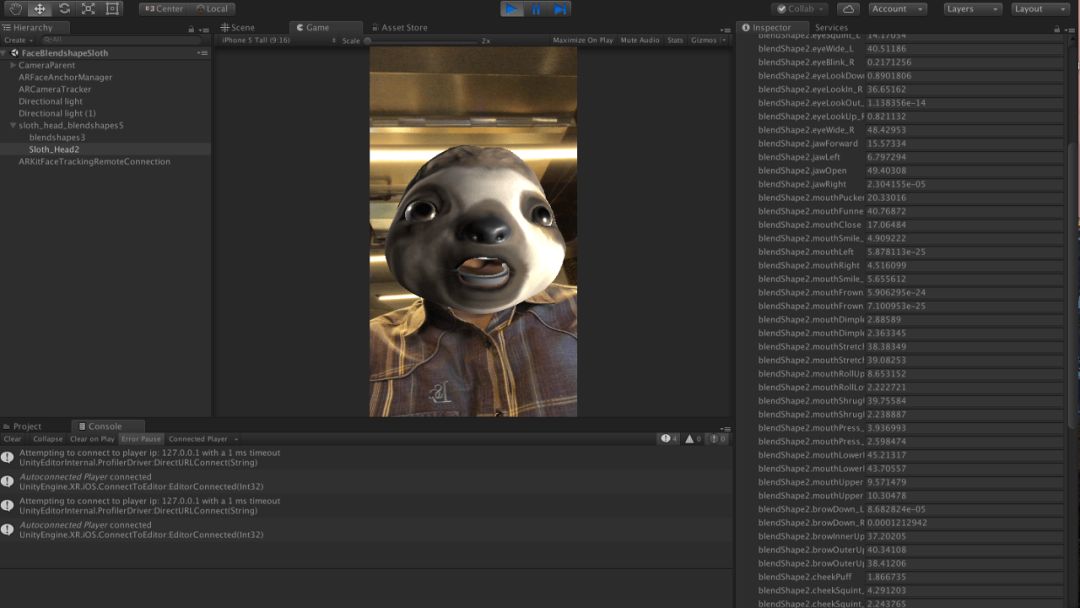Image resolution: width=1080 pixels, height=608 pixels.
Task: Select the Hand tool in the toolbar
Action: tap(15, 9)
